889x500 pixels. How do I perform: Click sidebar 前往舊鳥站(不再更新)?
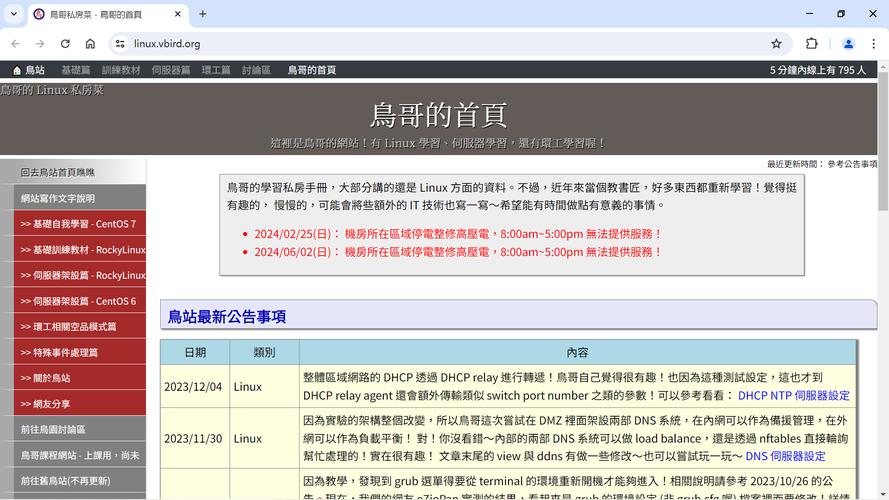coord(79,481)
